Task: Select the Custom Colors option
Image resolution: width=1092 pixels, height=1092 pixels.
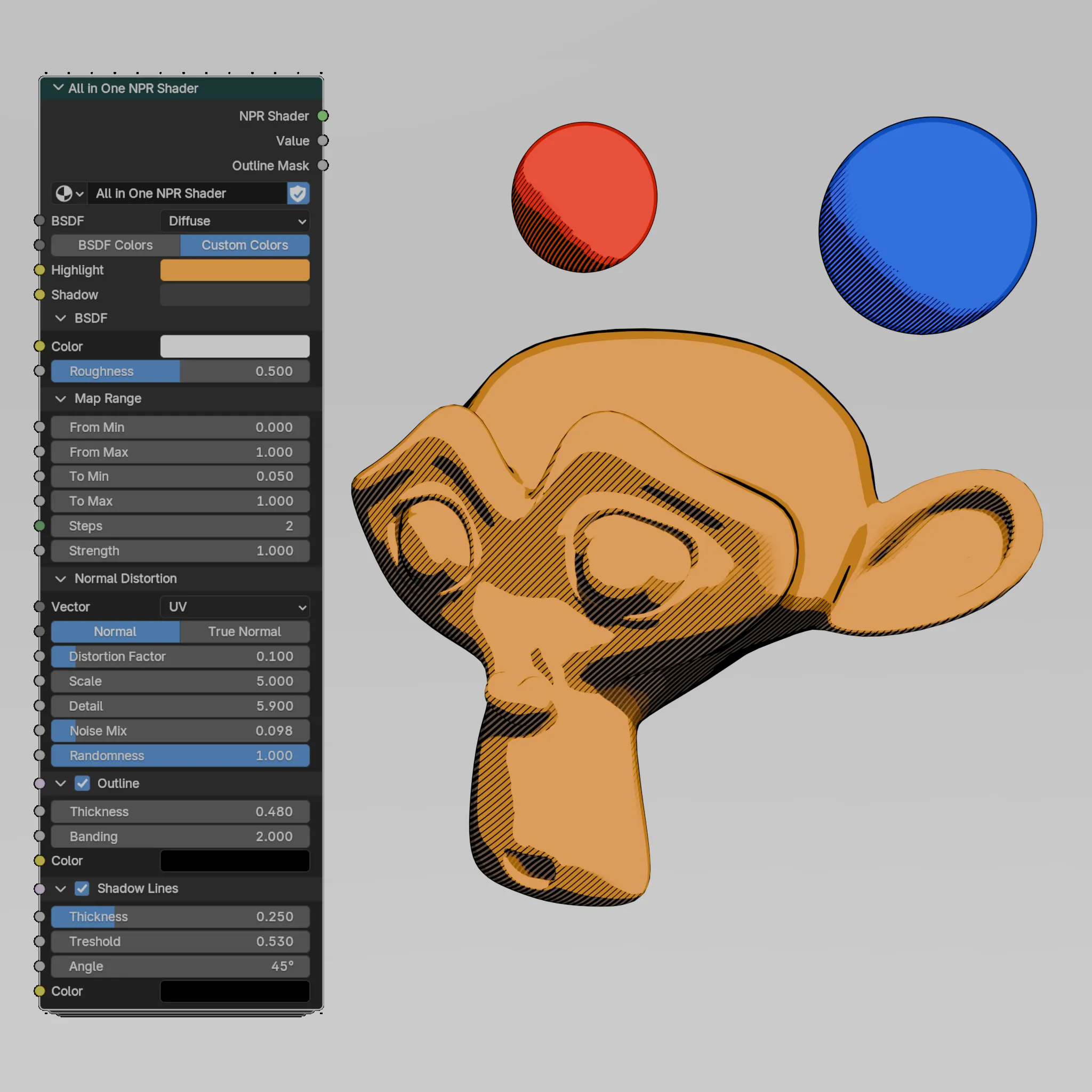Action: (x=245, y=245)
